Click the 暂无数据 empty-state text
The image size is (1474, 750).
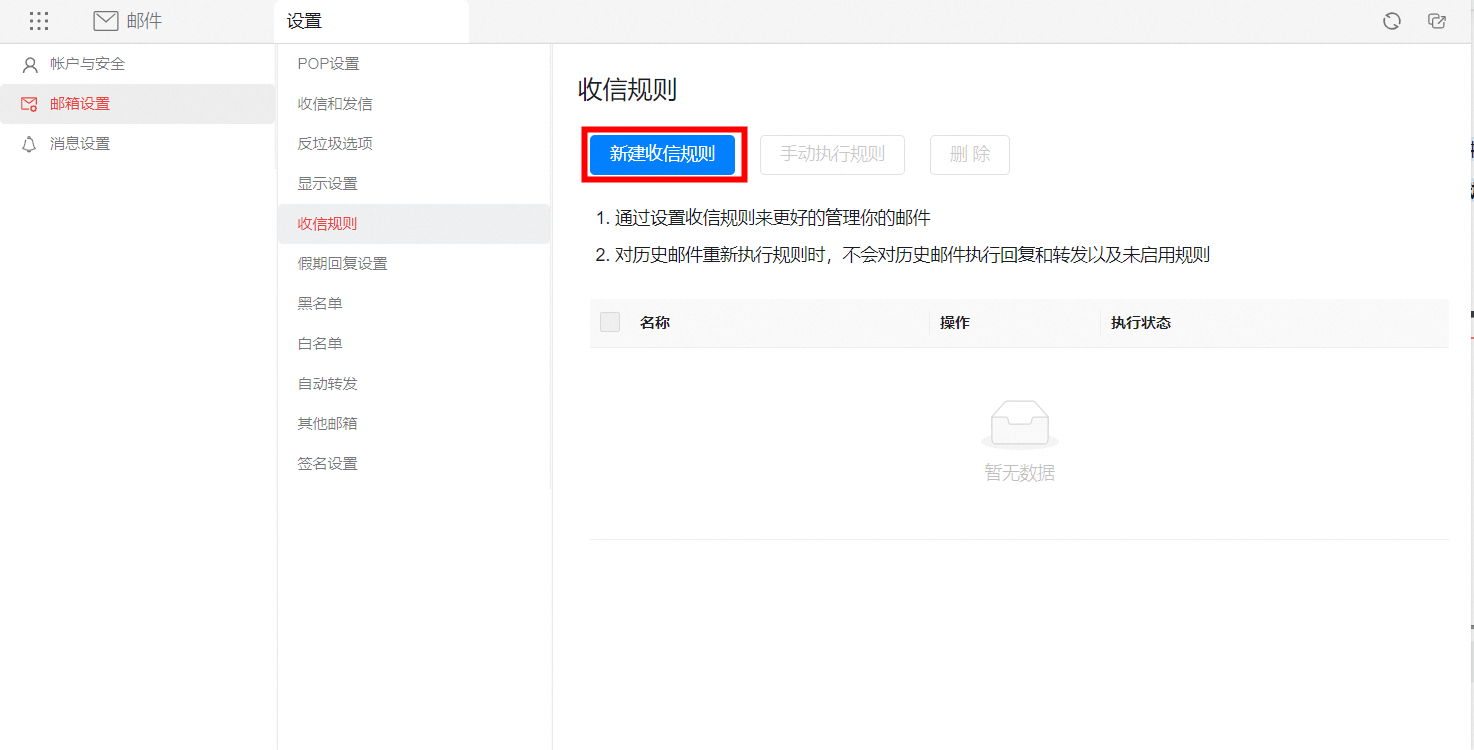[1019, 473]
